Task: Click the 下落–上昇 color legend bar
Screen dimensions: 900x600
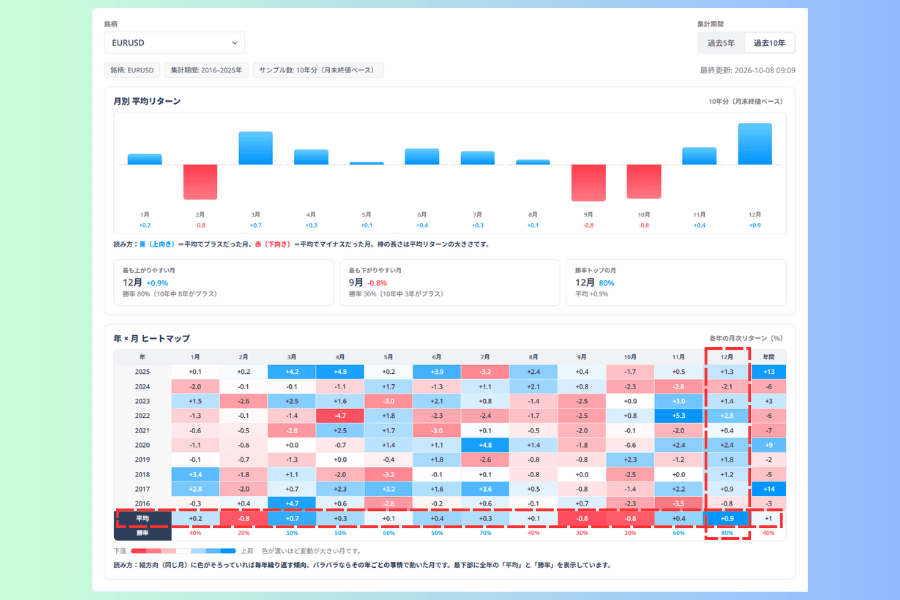Action: (183, 551)
